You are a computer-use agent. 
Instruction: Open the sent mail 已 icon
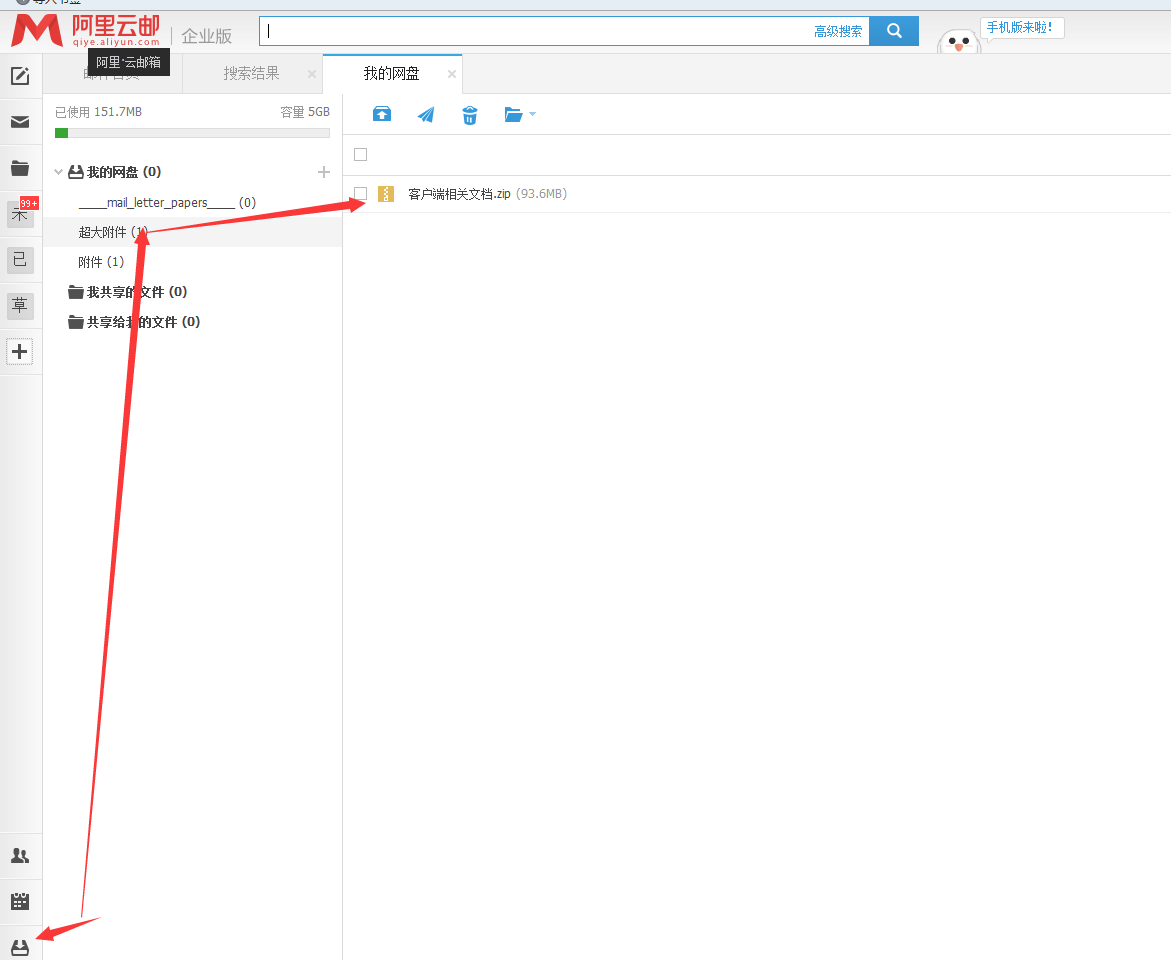coord(20,260)
